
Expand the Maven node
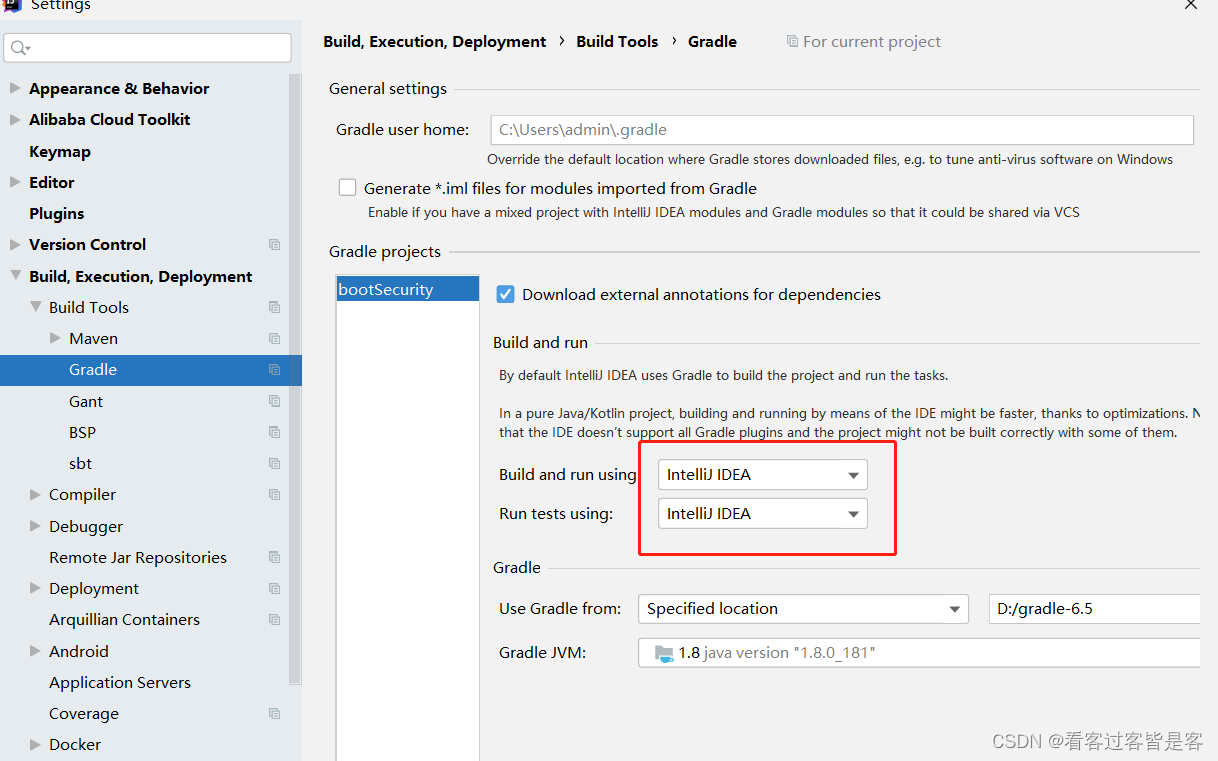(x=55, y=338)
